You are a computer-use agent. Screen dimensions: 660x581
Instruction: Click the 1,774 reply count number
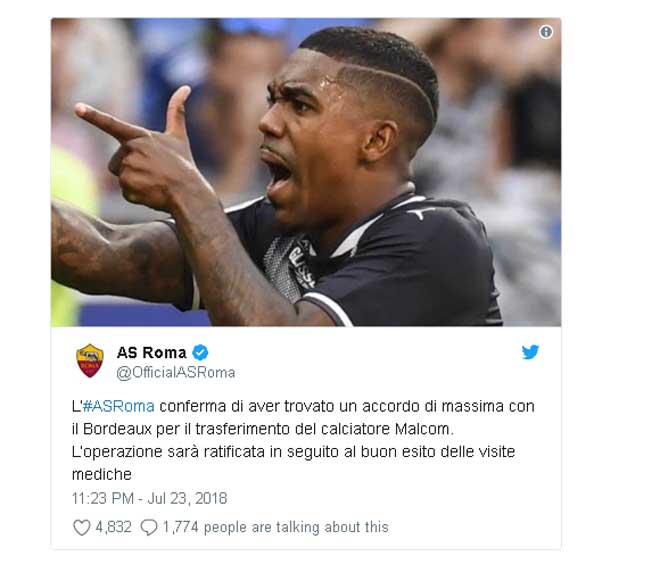[180, 527]
